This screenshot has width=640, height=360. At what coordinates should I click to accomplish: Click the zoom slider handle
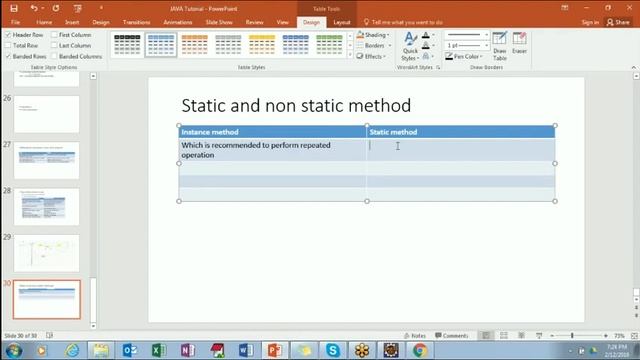point(572,336)
